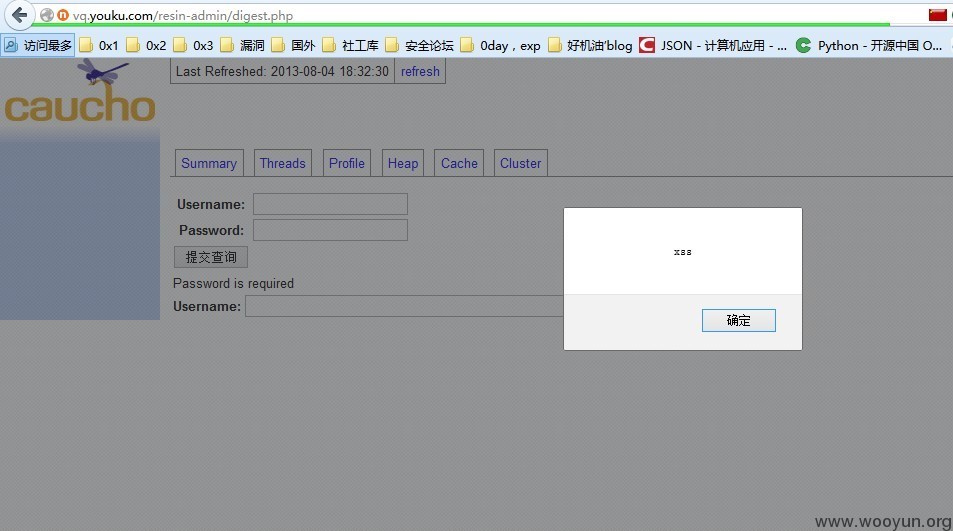Click the caucho dragonfly logo

point(80,91)
